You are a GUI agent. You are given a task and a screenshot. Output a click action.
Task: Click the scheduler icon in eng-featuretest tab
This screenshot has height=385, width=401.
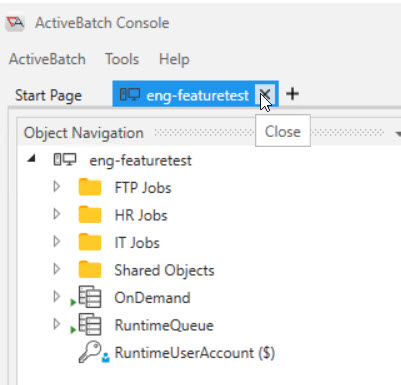130,95
